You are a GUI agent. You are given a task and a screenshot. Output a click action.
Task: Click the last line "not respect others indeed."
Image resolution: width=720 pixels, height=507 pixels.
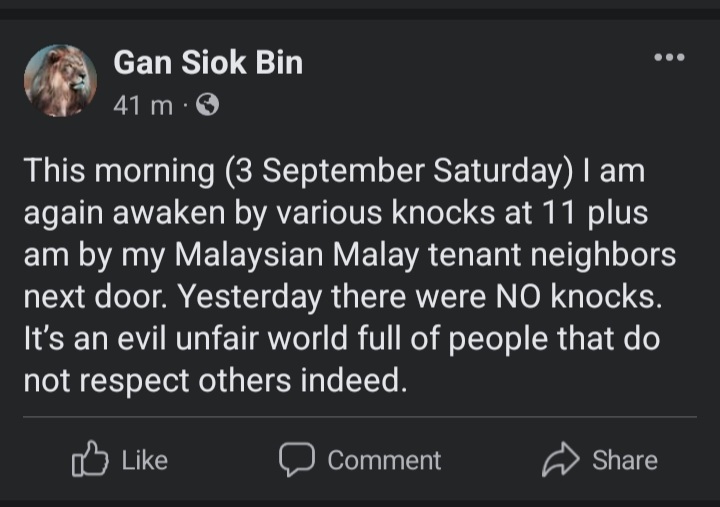pyautogui.click(x=214, y=382)
